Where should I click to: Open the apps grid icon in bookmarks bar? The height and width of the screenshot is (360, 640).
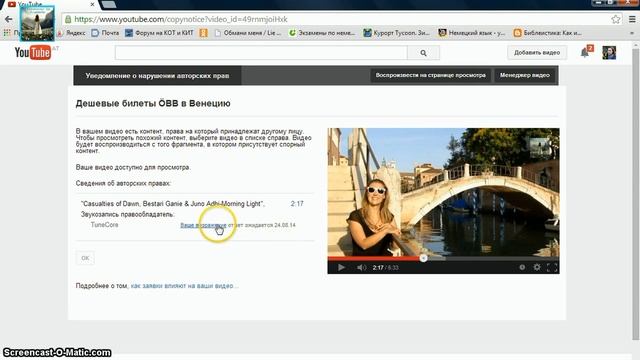click(x=7, y=33)
